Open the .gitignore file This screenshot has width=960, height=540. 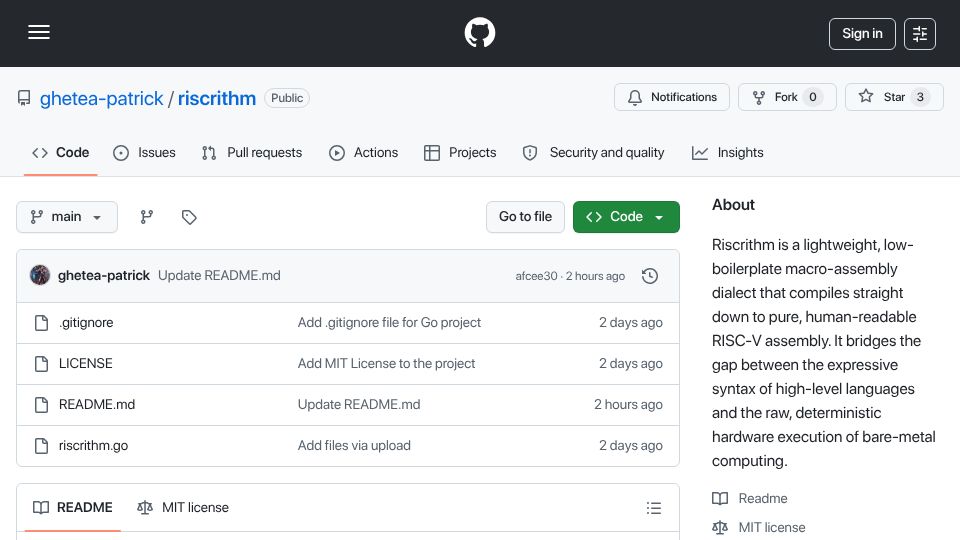pos(86,323)
